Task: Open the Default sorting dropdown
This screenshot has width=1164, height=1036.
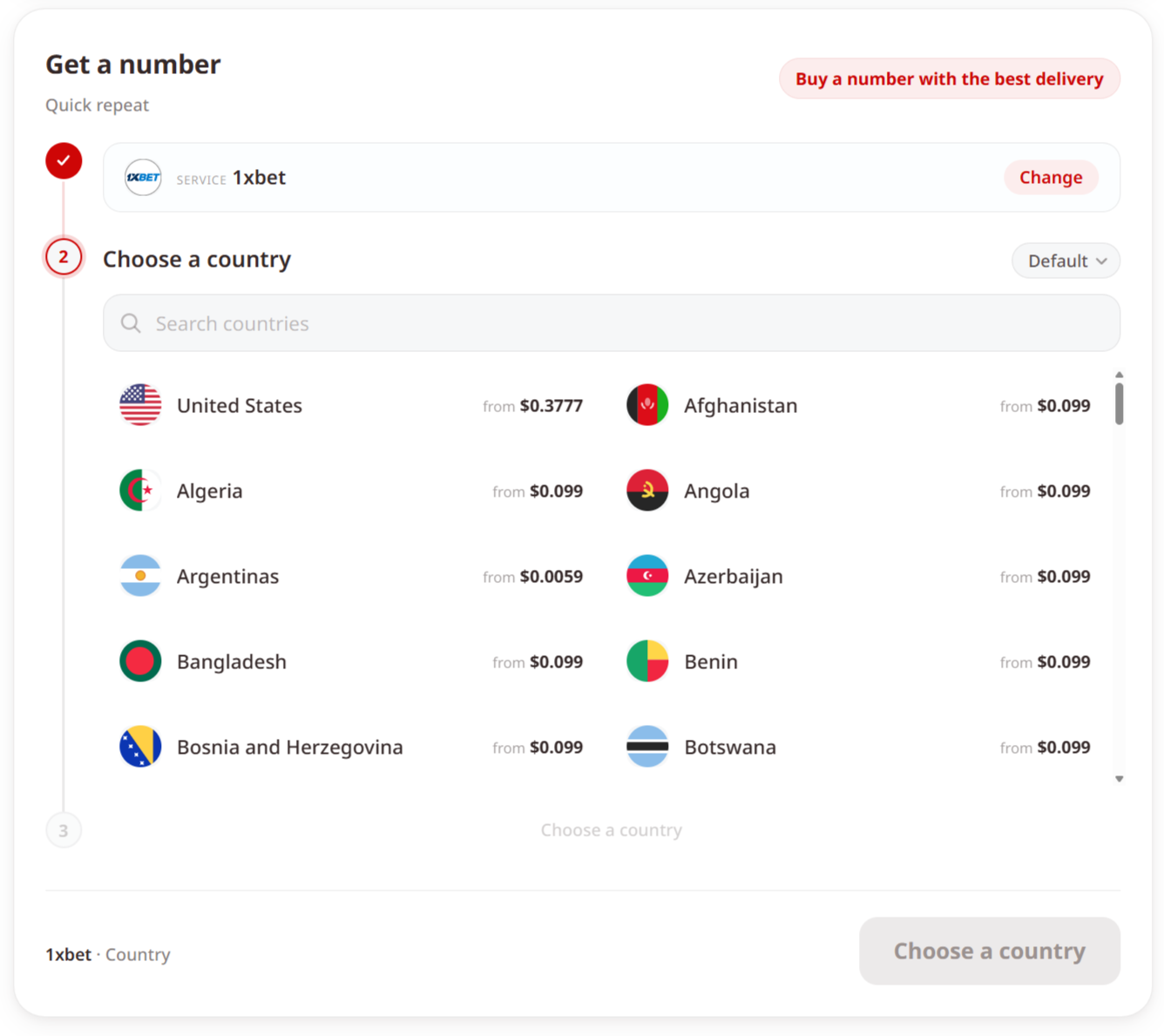Action: pos(1066,261)
